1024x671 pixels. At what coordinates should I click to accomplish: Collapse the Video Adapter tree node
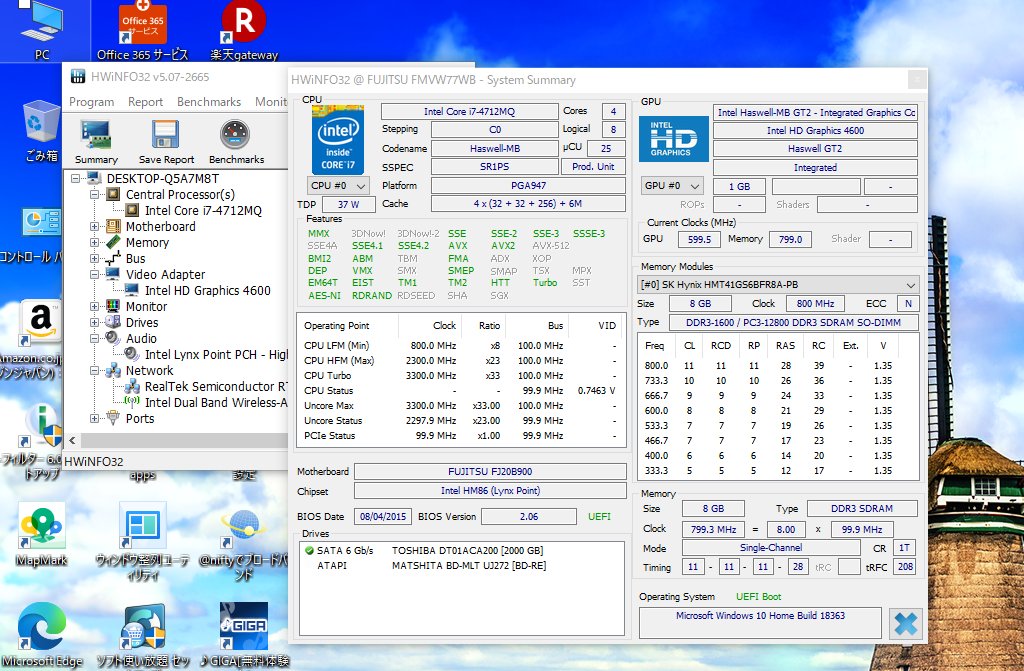coord(95,275)
